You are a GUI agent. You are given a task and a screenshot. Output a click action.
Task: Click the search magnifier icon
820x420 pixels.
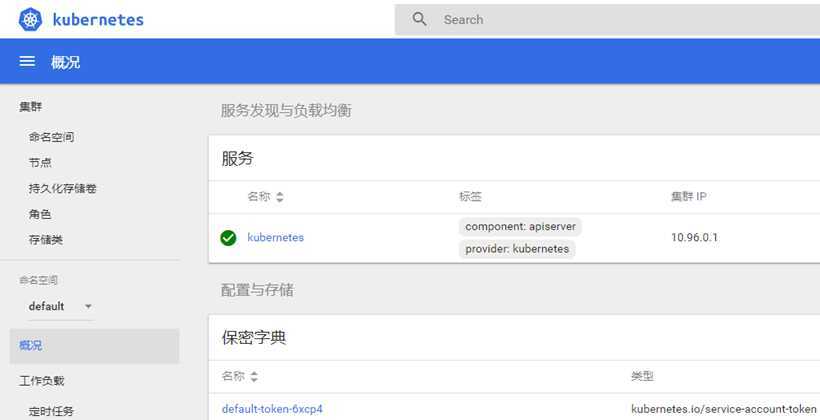pos(419,19)
